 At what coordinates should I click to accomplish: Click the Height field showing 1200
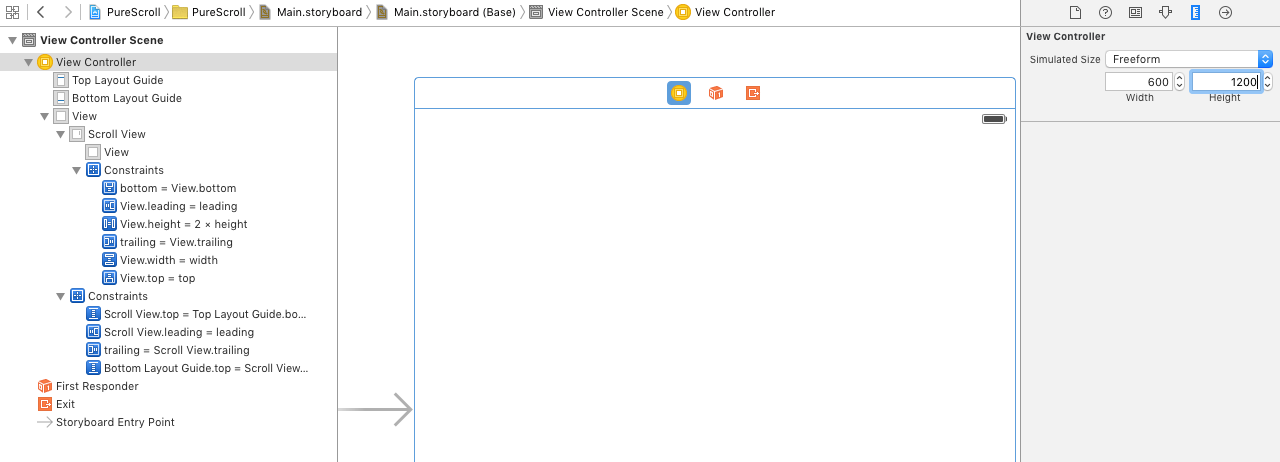[x=1225, y=82]
